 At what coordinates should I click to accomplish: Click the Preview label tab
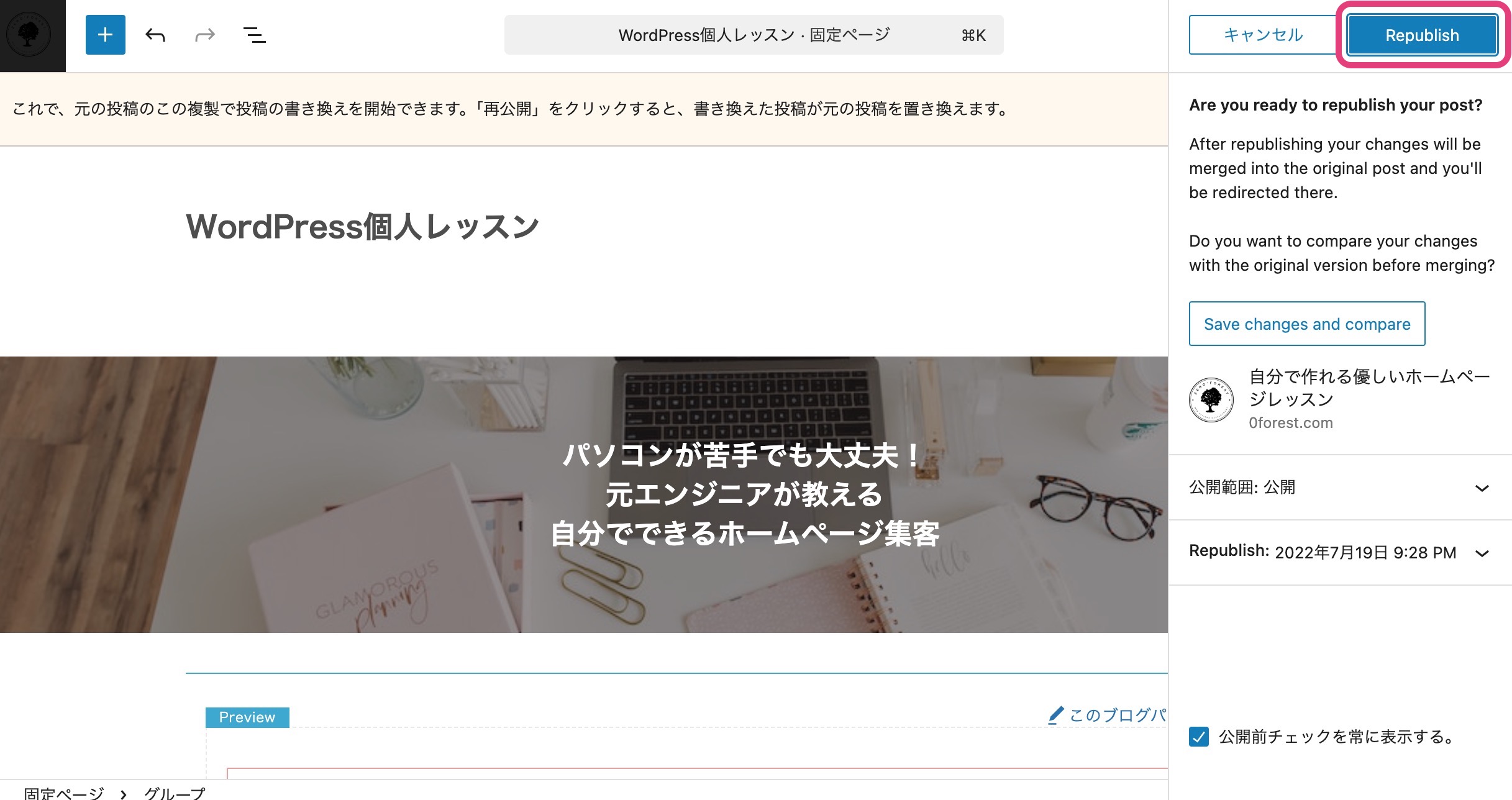click(247, 717)
